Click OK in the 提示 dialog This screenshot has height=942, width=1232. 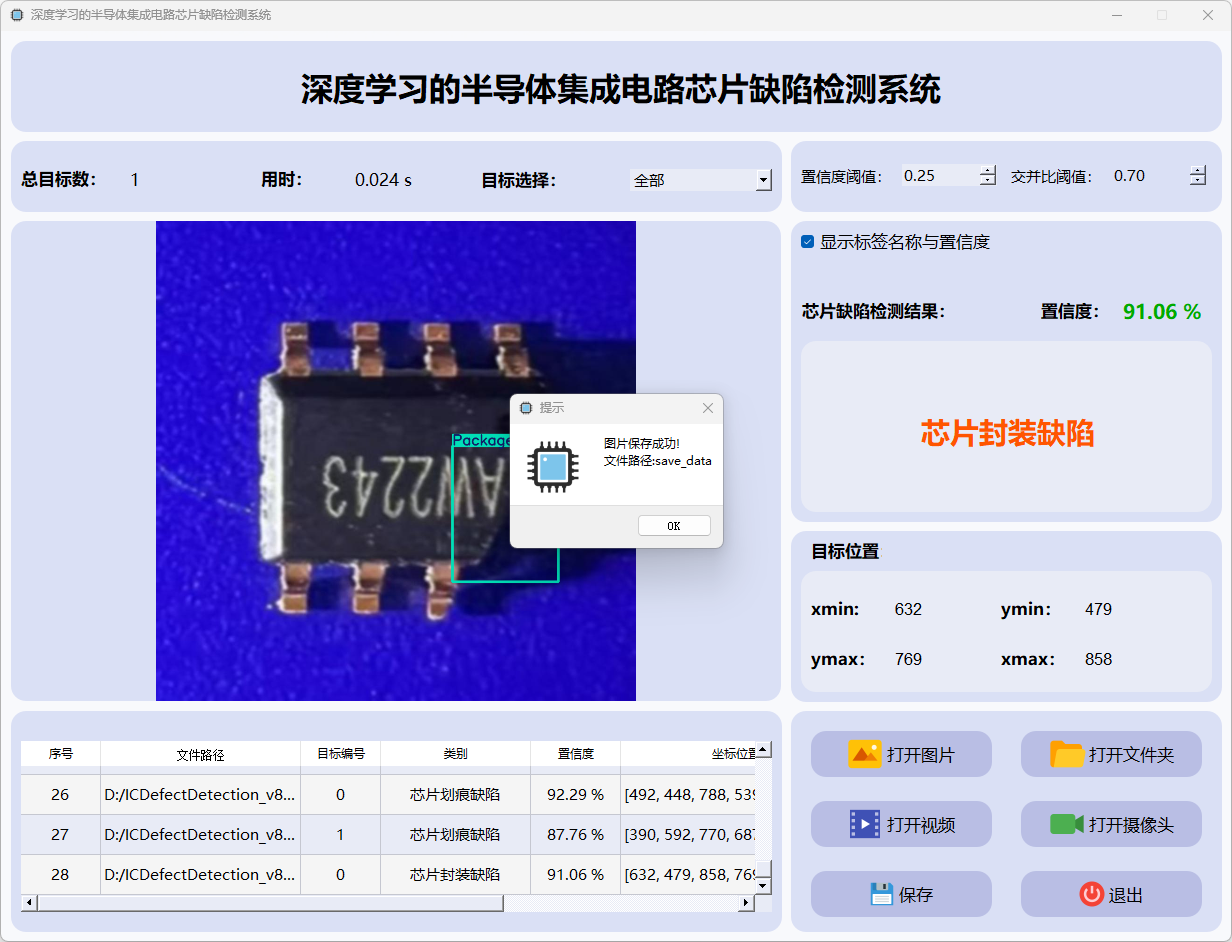(x=674, y=526)
